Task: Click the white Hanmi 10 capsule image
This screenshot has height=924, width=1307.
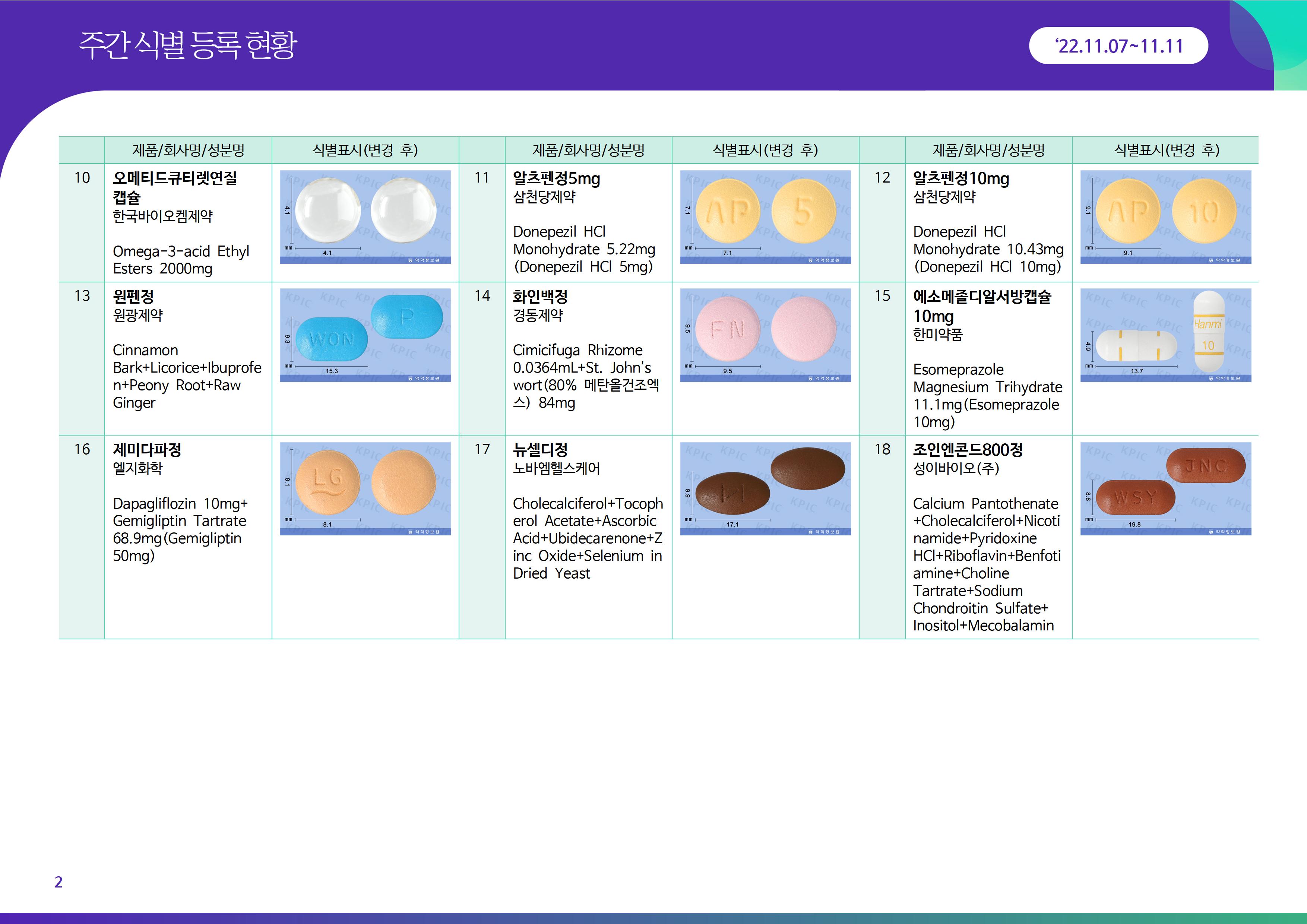Action: (1165, 335)
